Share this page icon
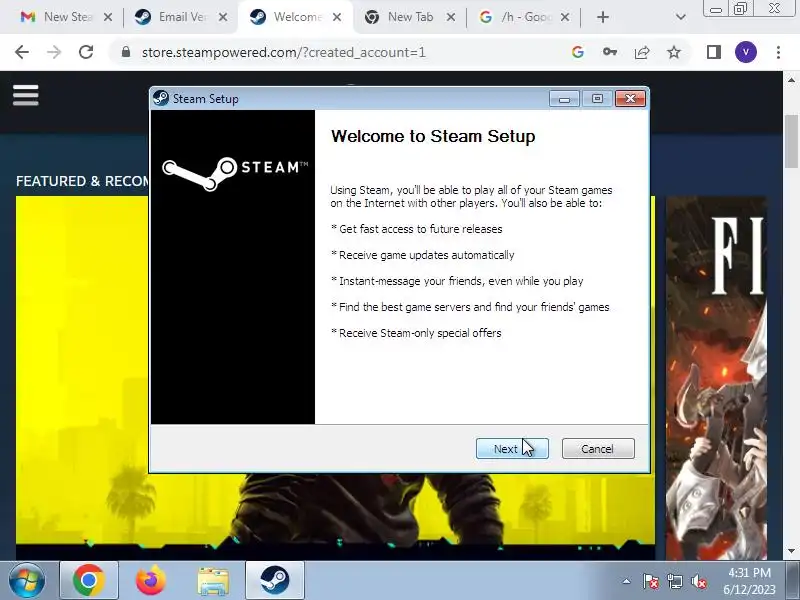Image resolution: width=800 pixels, height=600 pixels. coord(642,52)
